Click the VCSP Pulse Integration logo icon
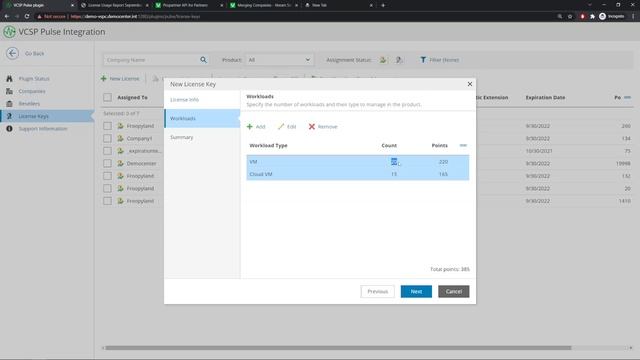The image size is (640, 360). coord(9,32)
